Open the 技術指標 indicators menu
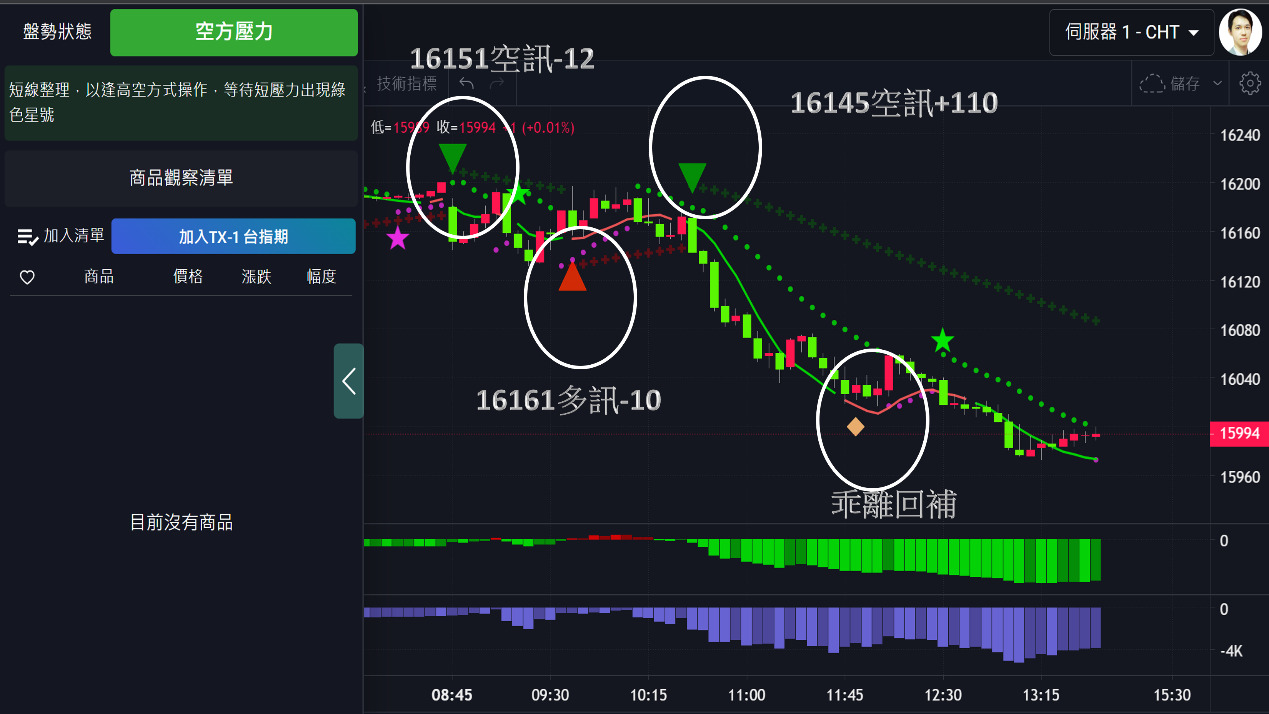Viewport: 1269px width, 714px height. click(407, 84)
